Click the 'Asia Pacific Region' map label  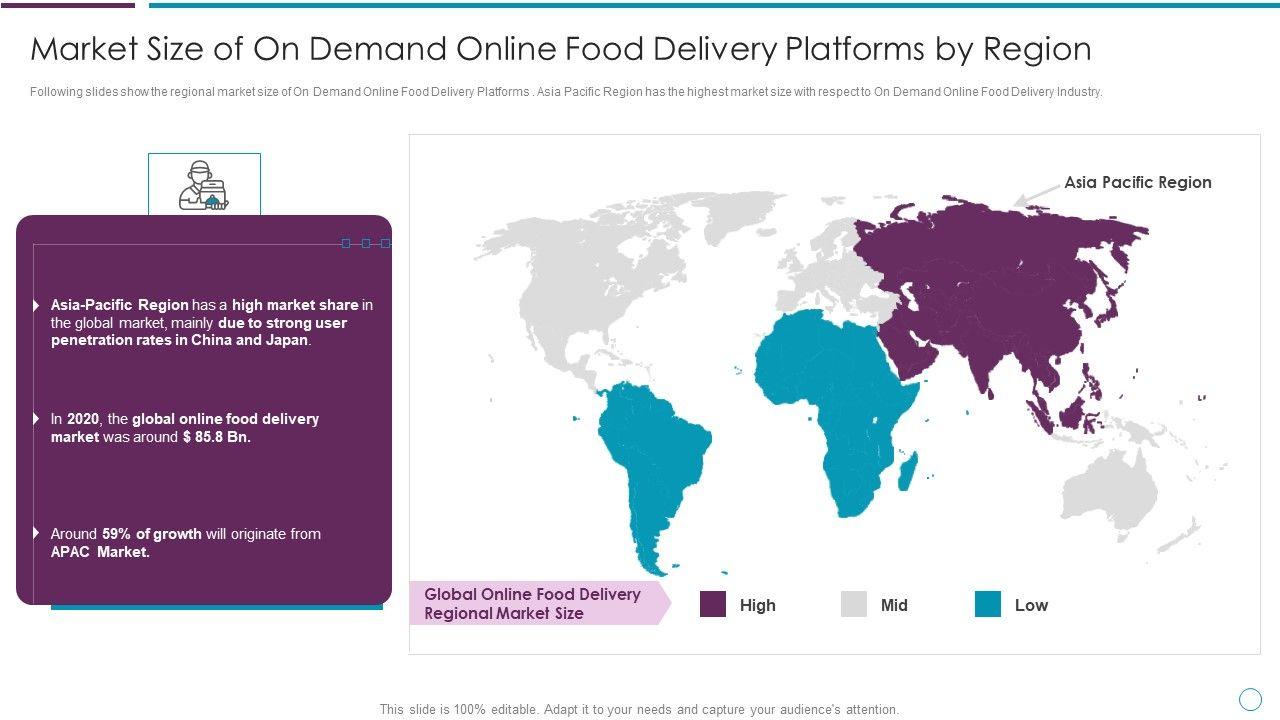point(1138,182)
